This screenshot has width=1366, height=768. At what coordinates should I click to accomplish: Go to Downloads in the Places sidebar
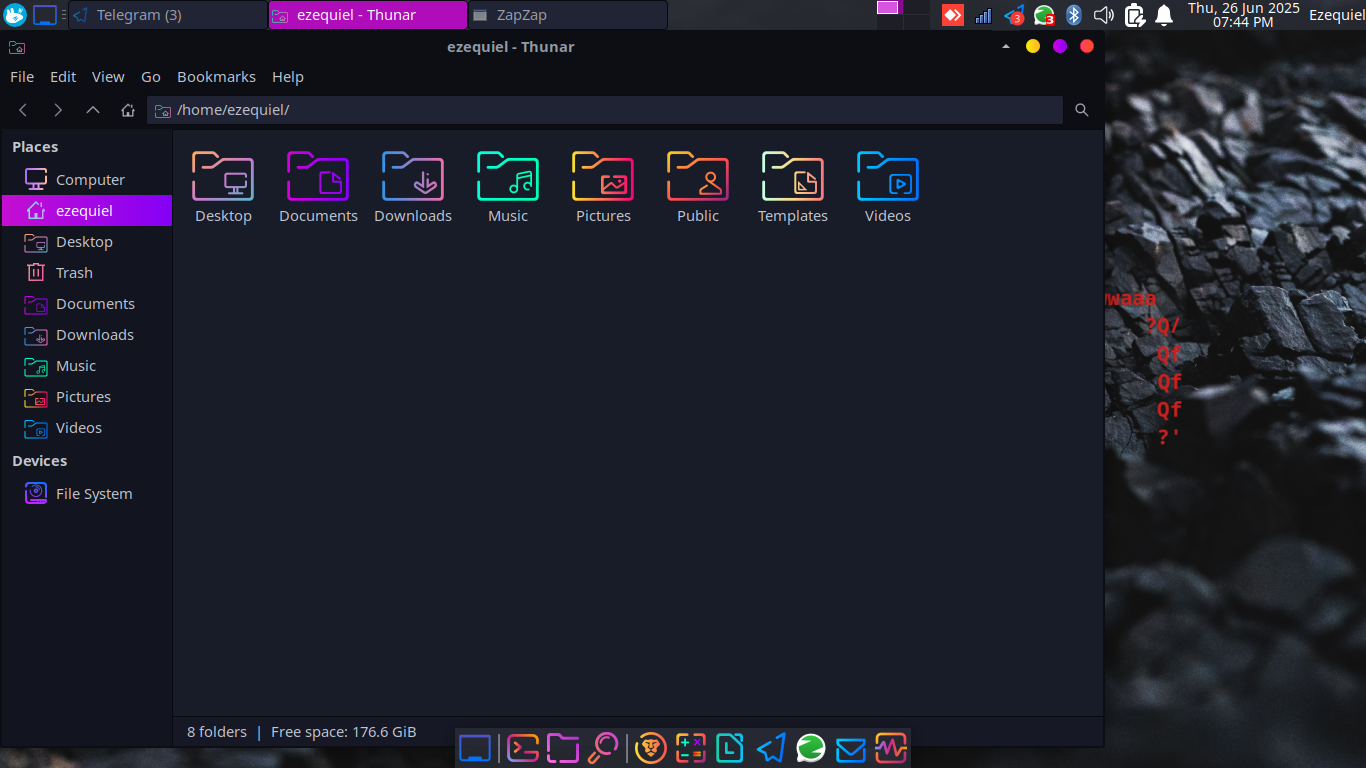(87, 335)
